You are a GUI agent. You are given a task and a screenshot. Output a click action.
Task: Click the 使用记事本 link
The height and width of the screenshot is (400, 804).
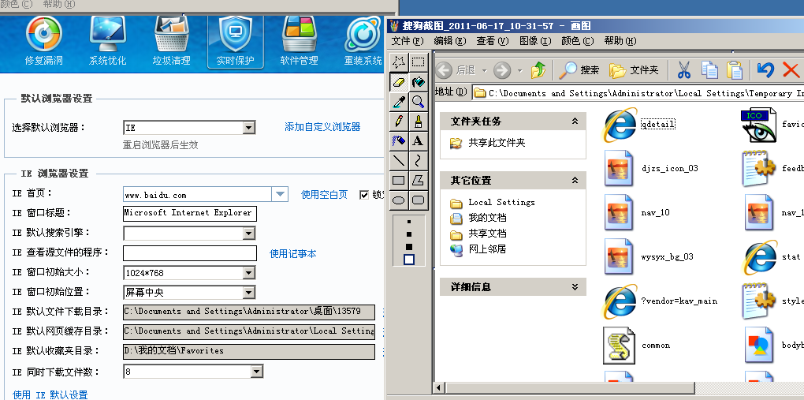(x=293, y=253)
